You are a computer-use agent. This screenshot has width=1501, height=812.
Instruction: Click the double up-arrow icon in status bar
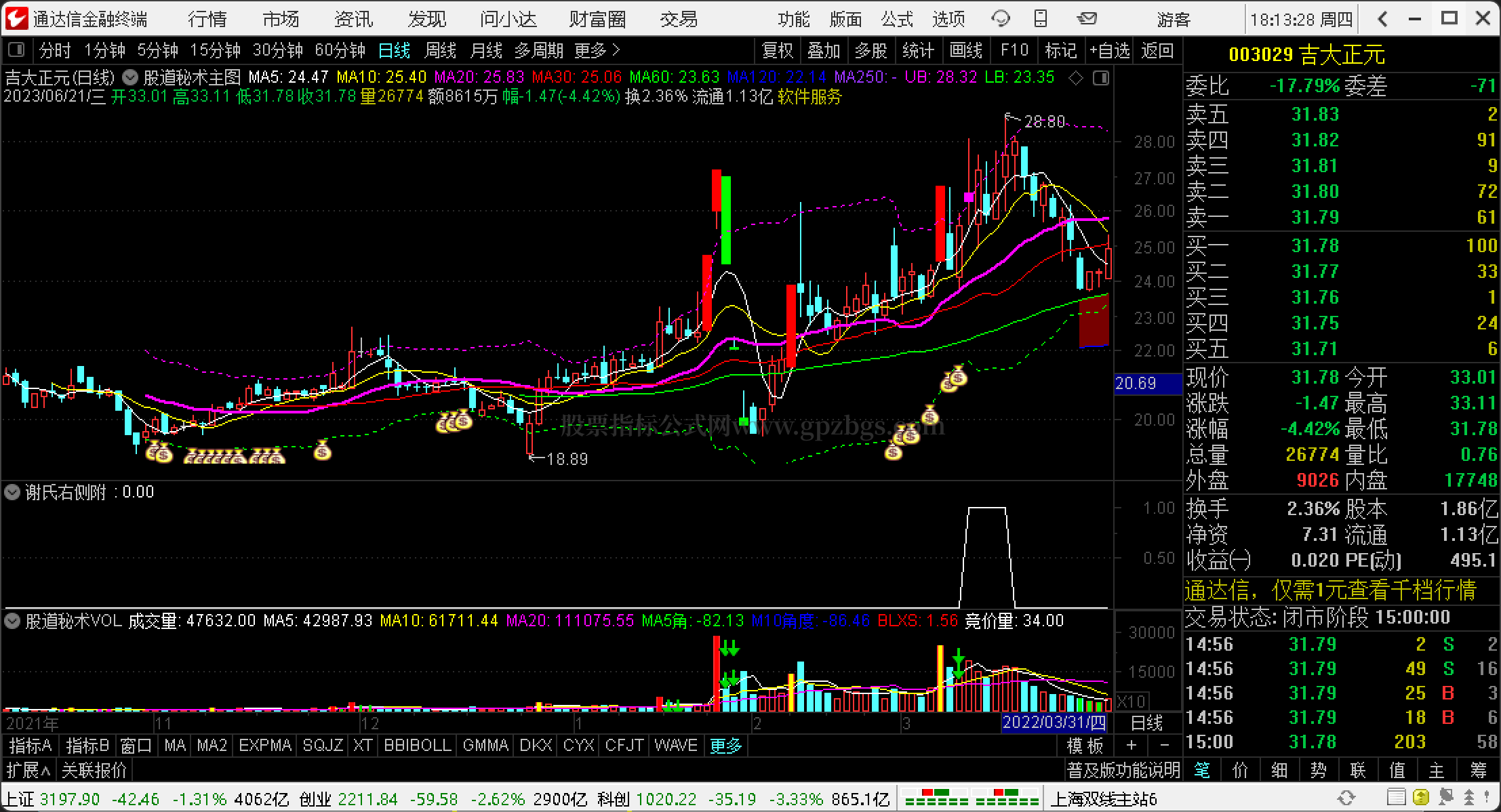(1468, 798)
